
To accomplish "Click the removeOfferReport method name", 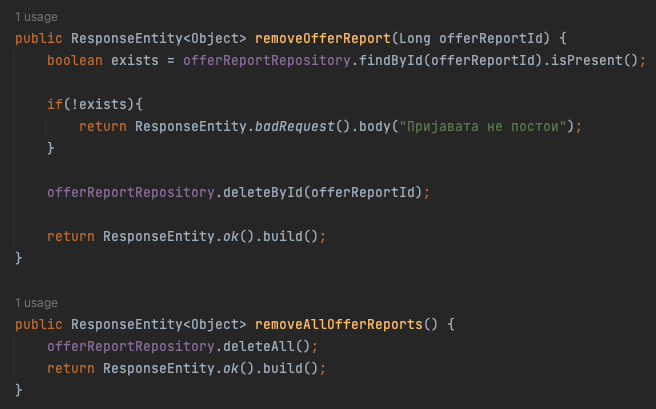I will pyautogui.click(x=324, y=38).
